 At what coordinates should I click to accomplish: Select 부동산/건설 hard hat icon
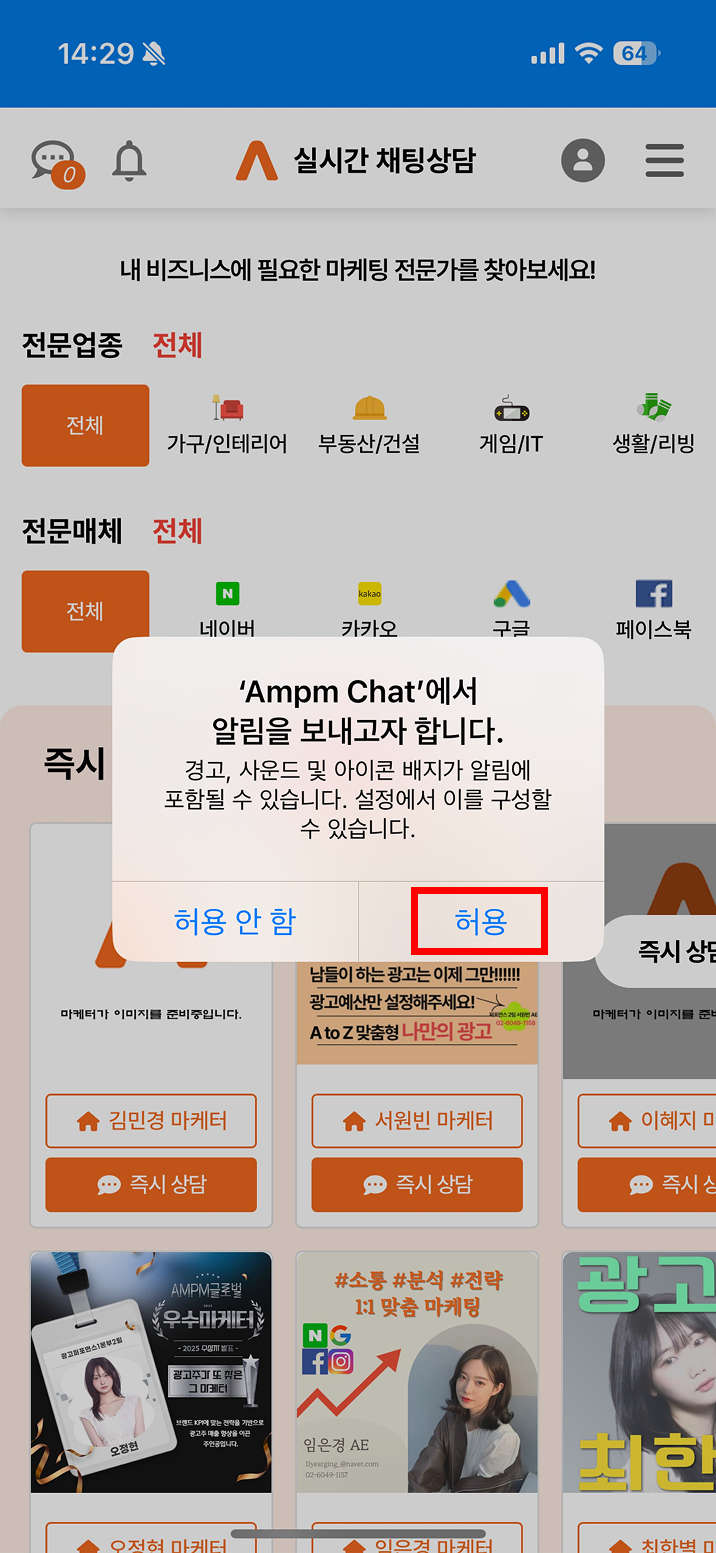pos(369,408)
